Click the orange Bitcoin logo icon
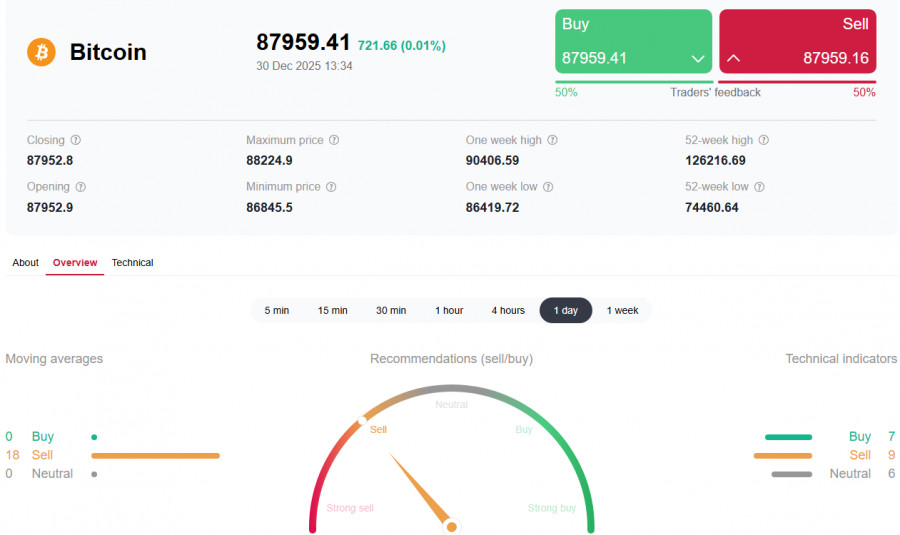 (41, 52)
